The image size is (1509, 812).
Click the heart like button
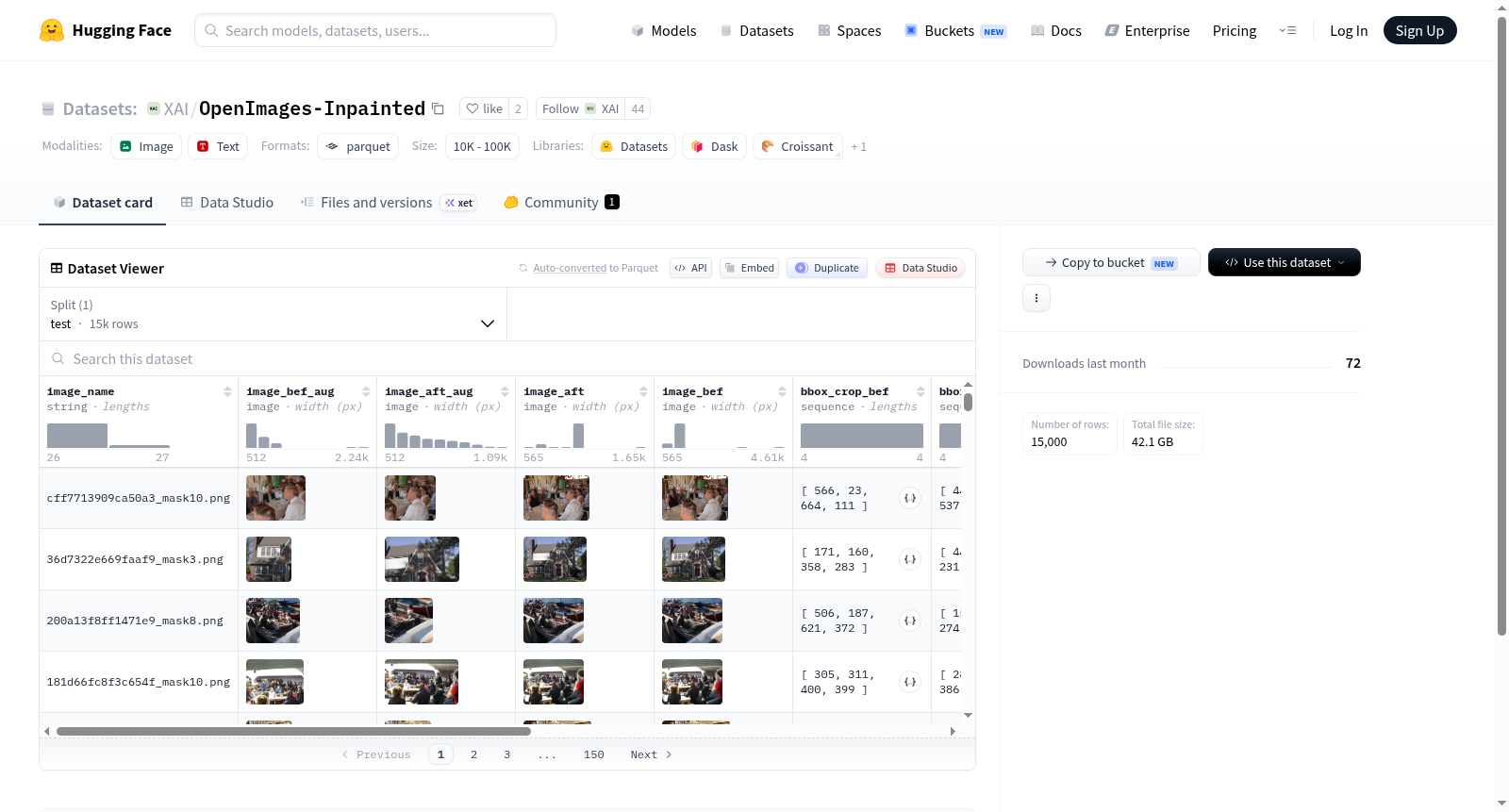[484, 108]
